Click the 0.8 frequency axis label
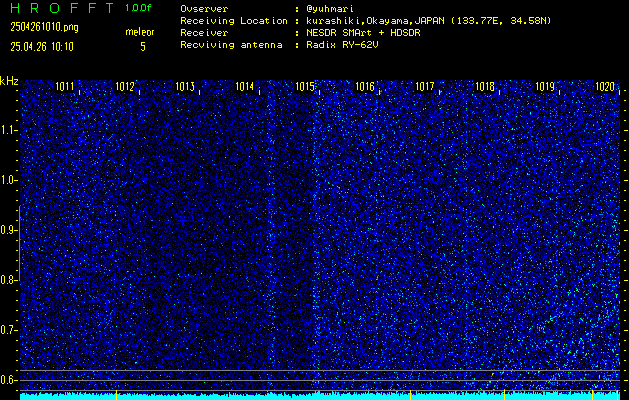The image size is (629, 400). (x=7, y=280)
